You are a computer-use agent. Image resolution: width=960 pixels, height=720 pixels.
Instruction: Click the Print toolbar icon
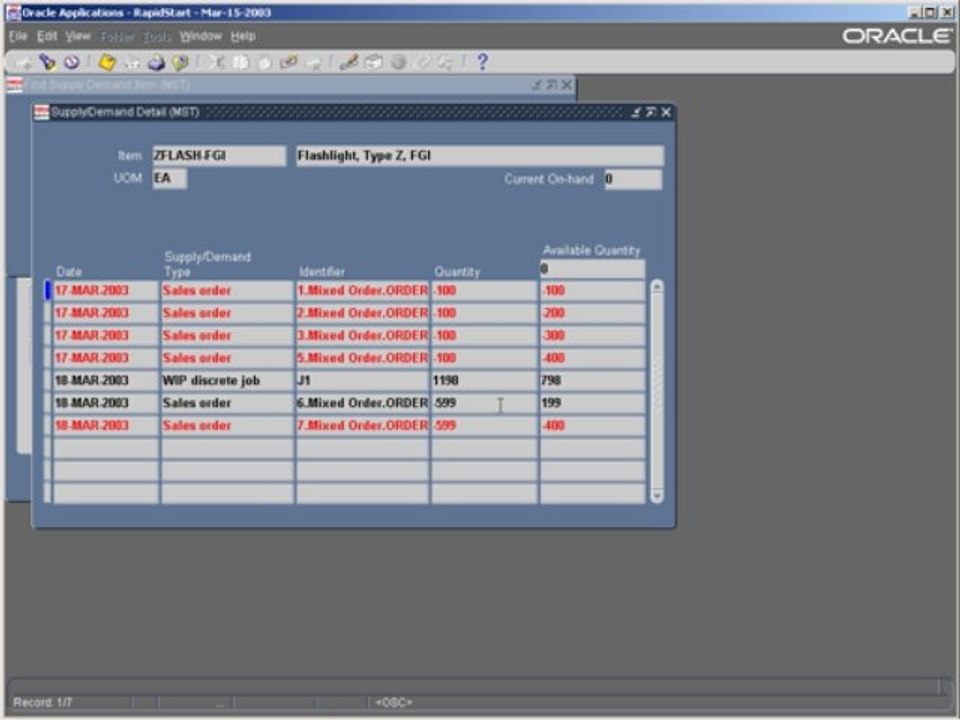[x=156, y=62]
